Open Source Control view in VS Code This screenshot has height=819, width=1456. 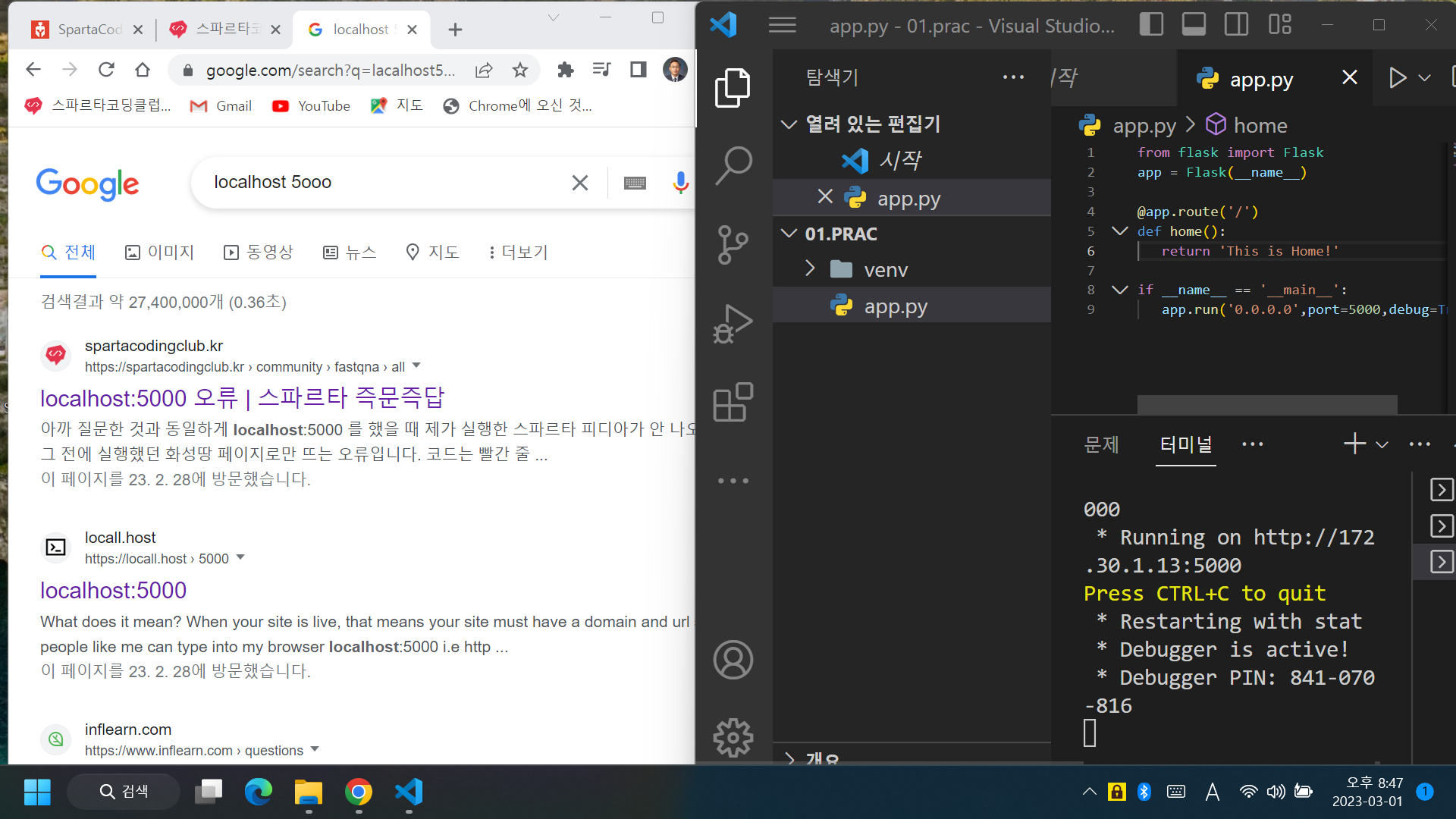733,244
